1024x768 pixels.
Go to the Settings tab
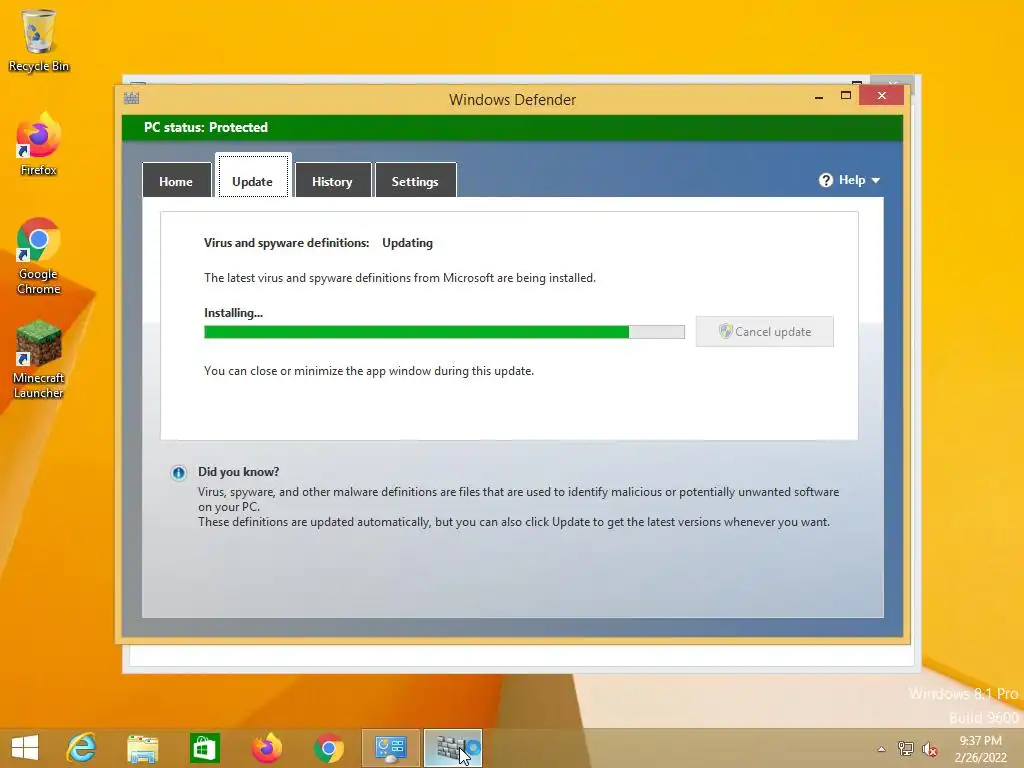click(415, 180)
